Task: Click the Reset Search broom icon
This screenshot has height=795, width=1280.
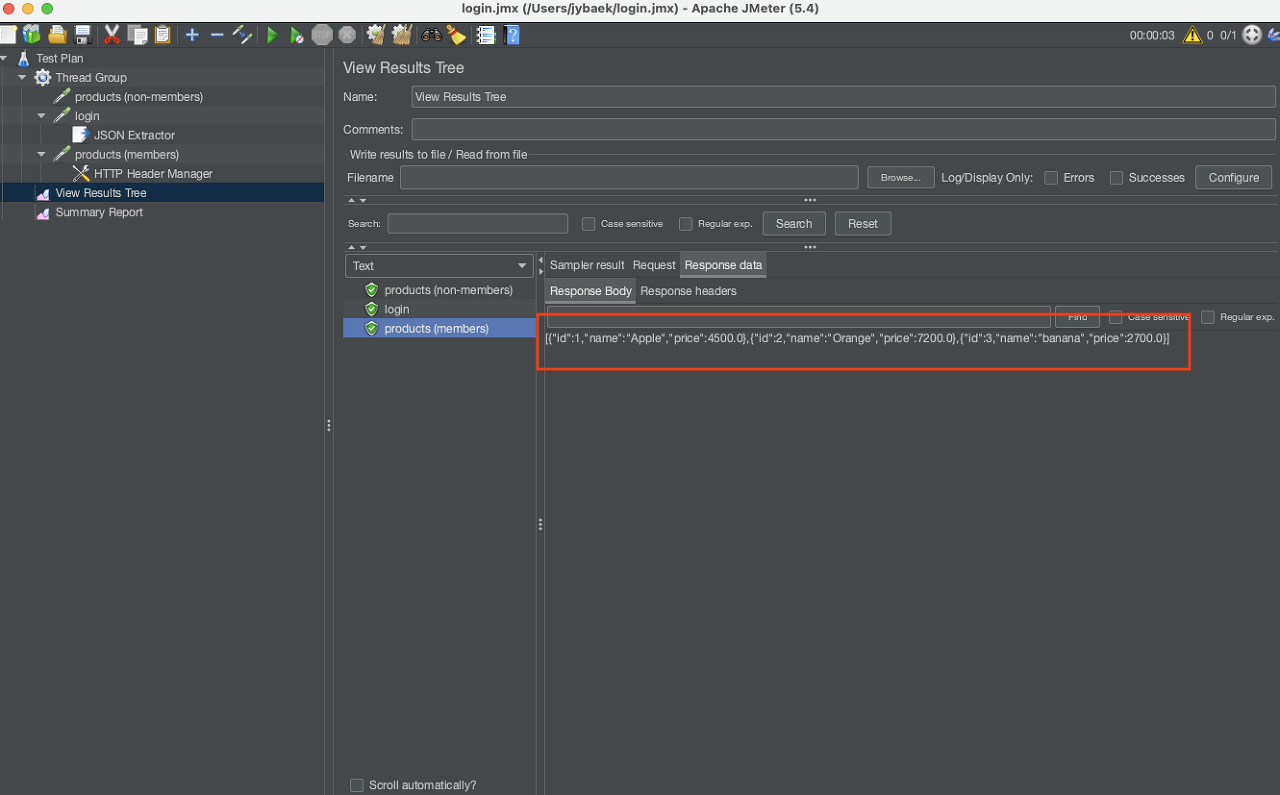Action: pos(456,35)
